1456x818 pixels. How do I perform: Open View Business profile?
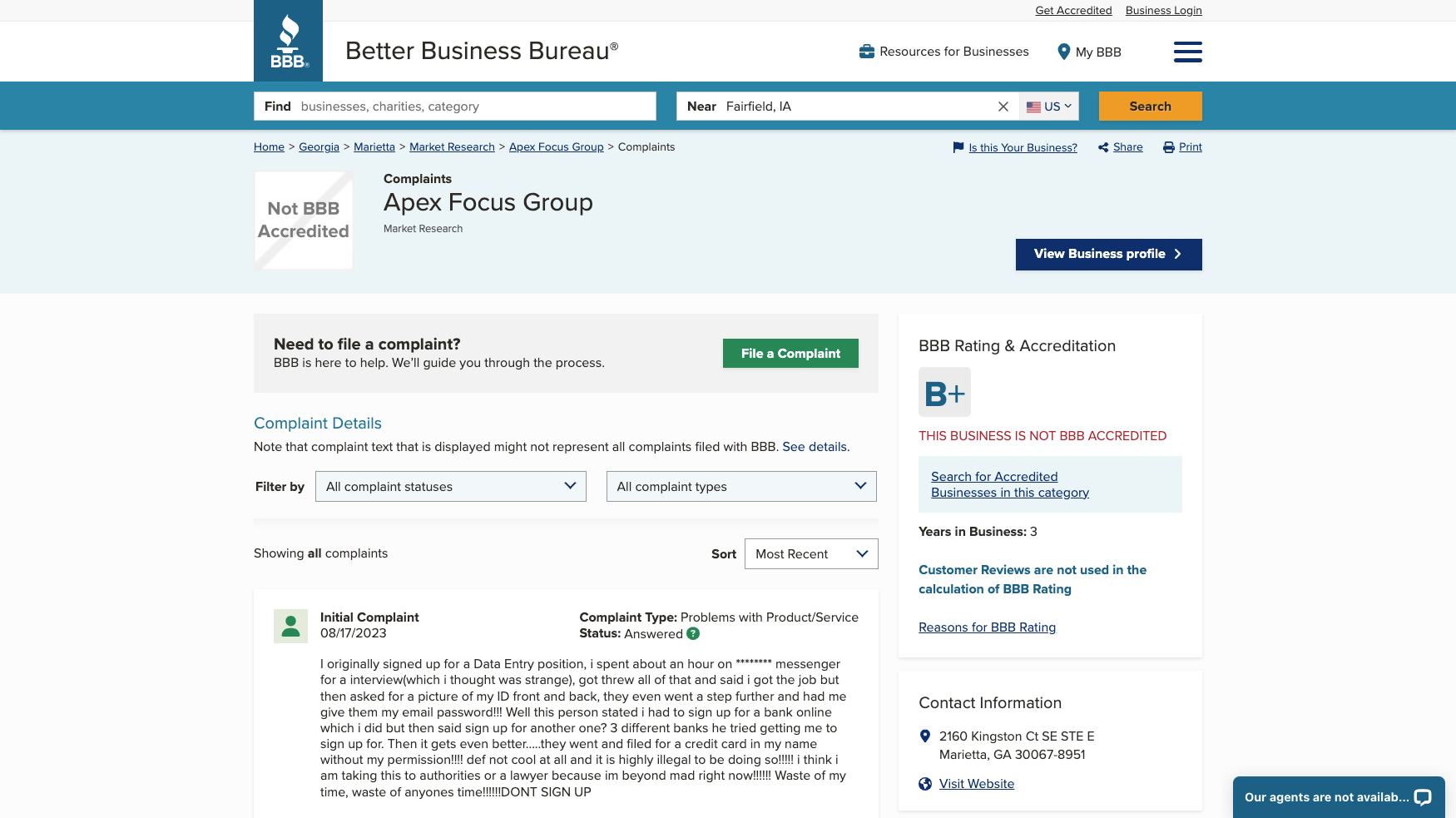coord(1108,255)
